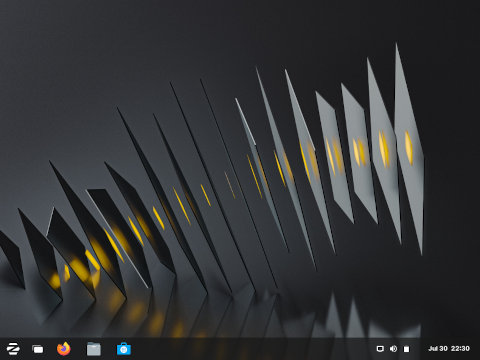Open the volume speaker tray icon
The height and width of the screenshot is (360, 480).
(x=393, y=349)
